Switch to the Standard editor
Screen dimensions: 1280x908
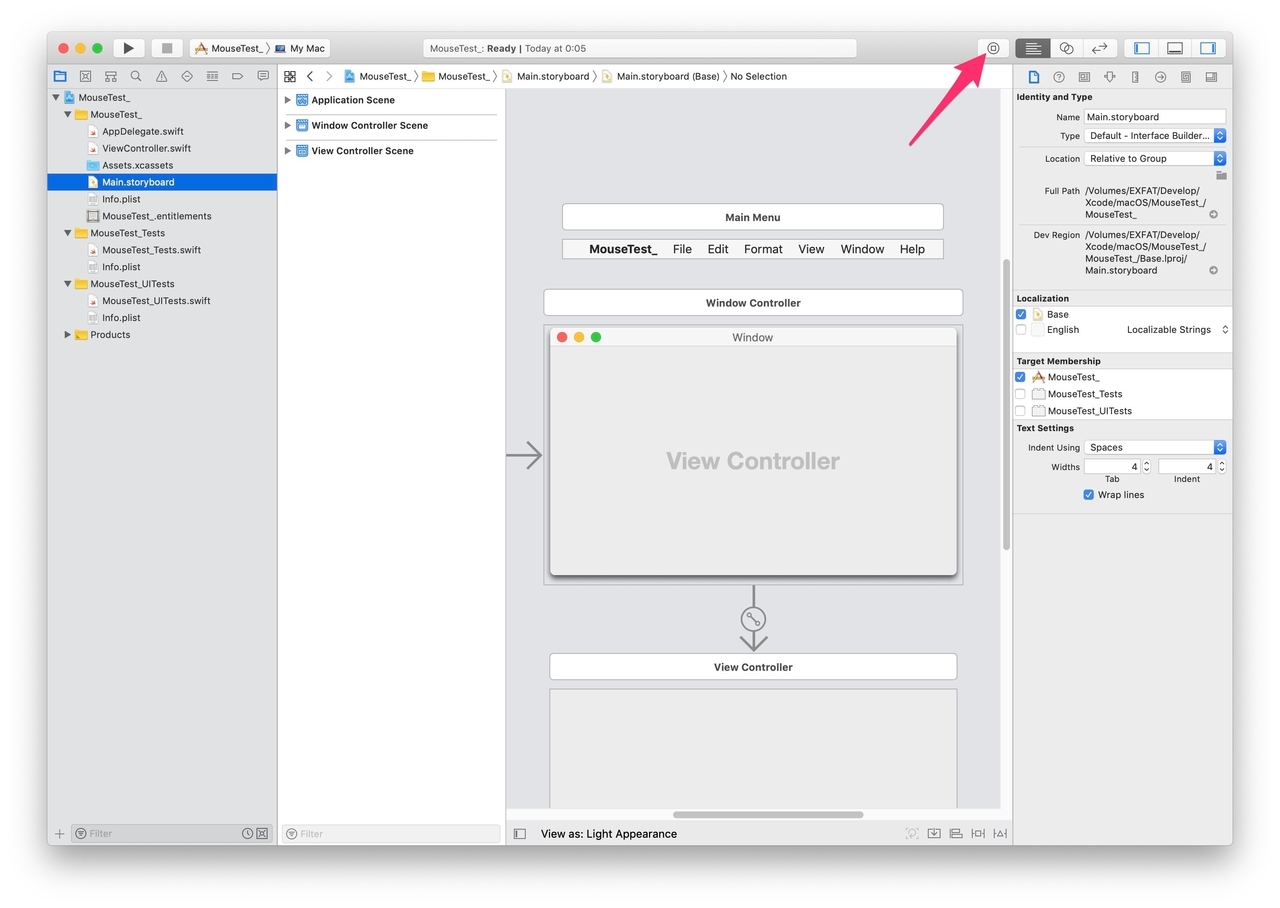click(x=1033, y=48)
